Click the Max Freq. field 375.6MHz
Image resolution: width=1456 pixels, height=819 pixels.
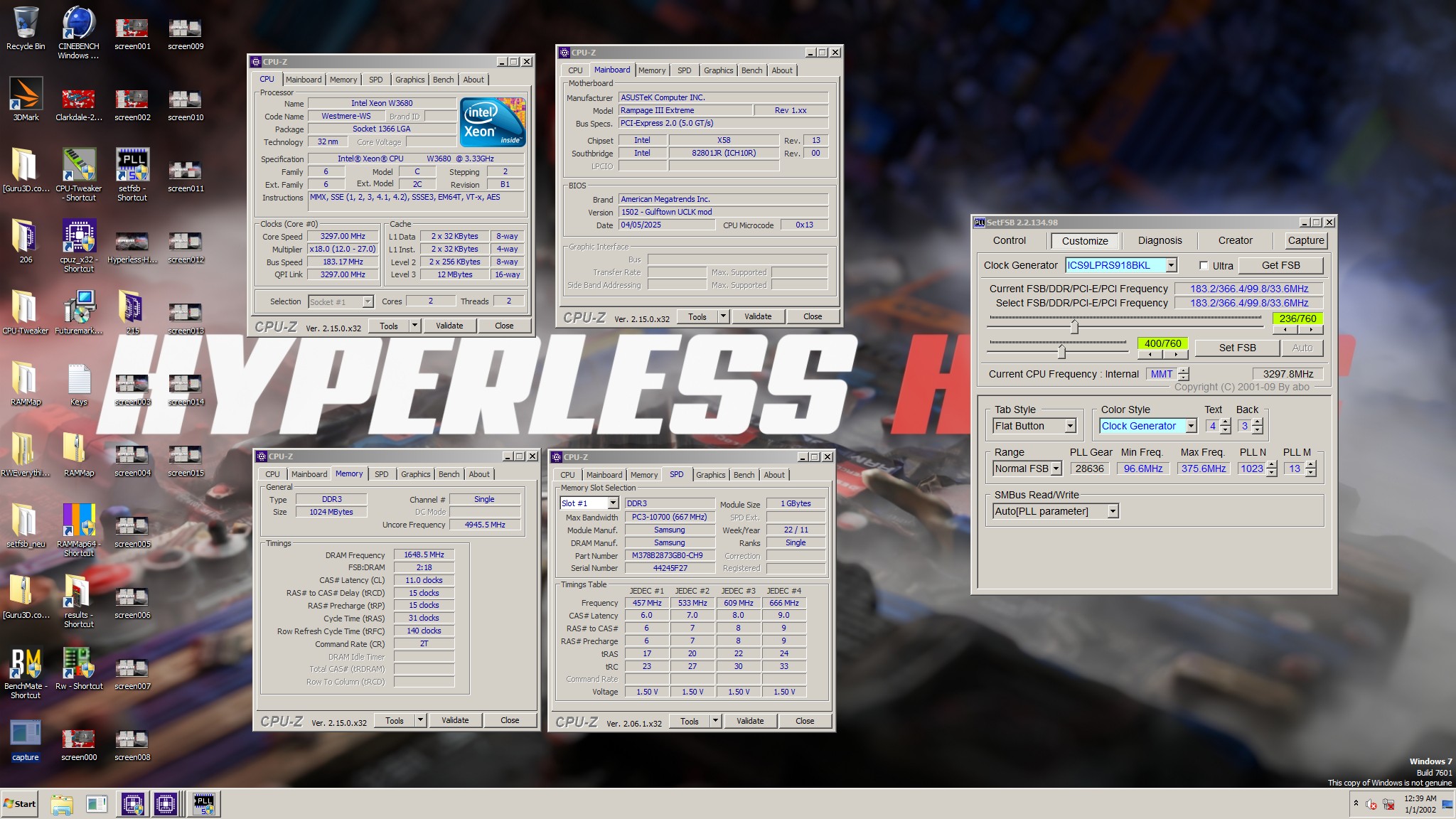[x=1203, y=469]
